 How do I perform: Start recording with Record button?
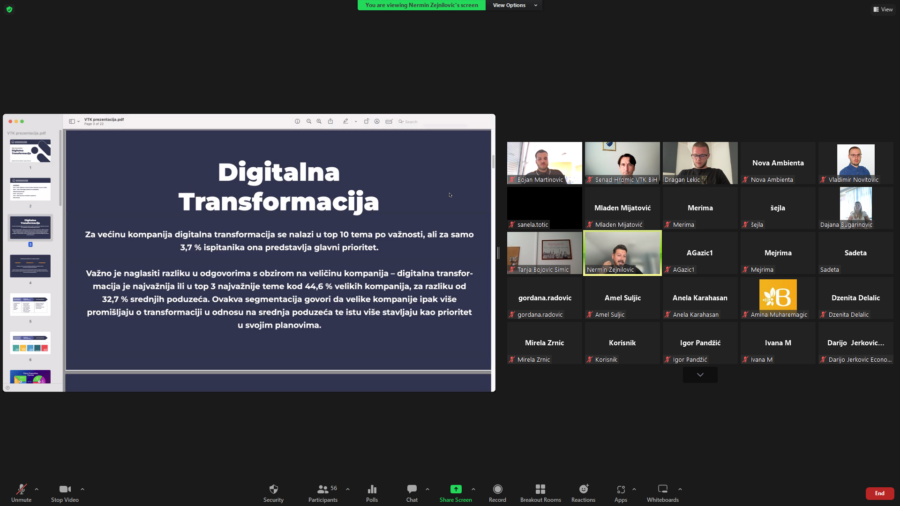click(497, 492)
